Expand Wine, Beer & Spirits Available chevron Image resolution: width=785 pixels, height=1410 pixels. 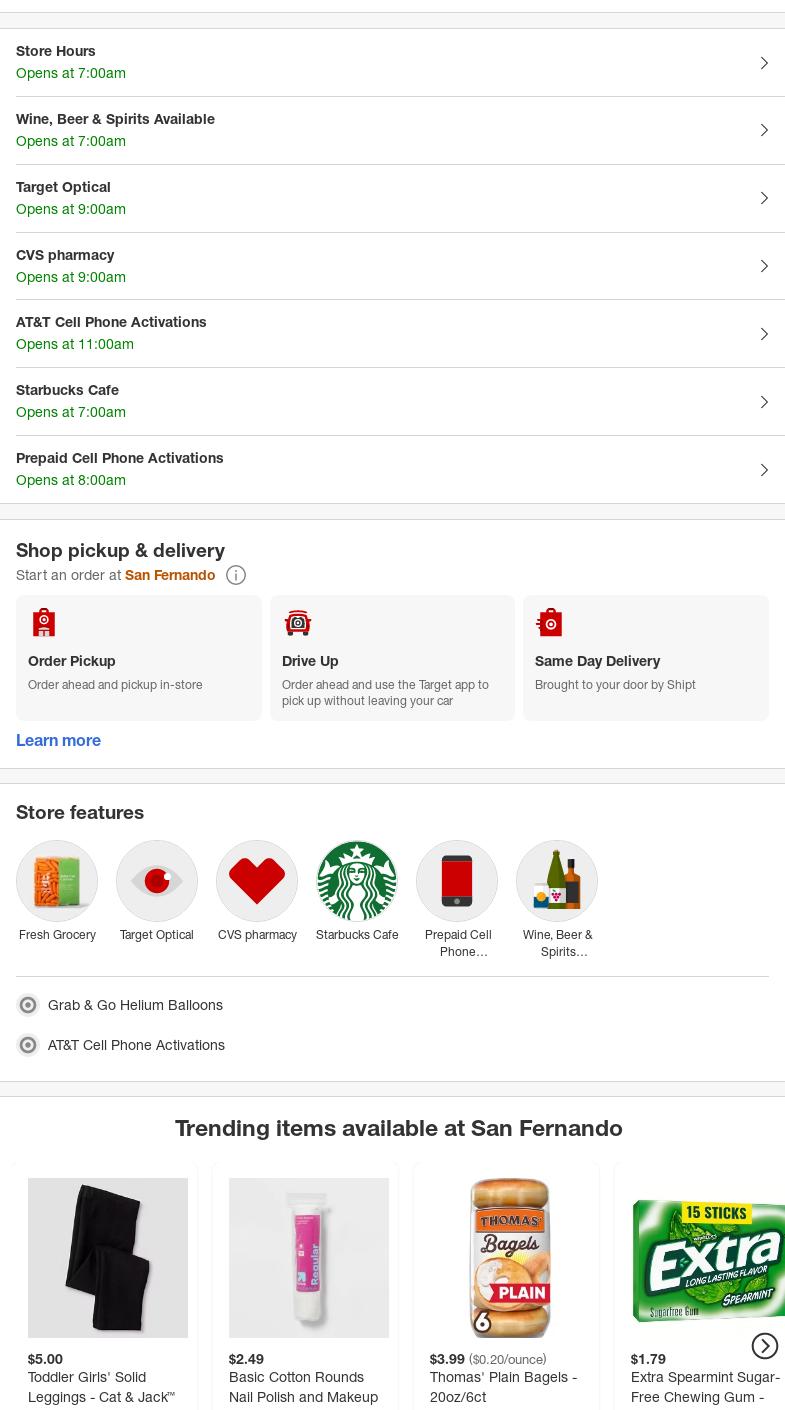coord(764,130)
